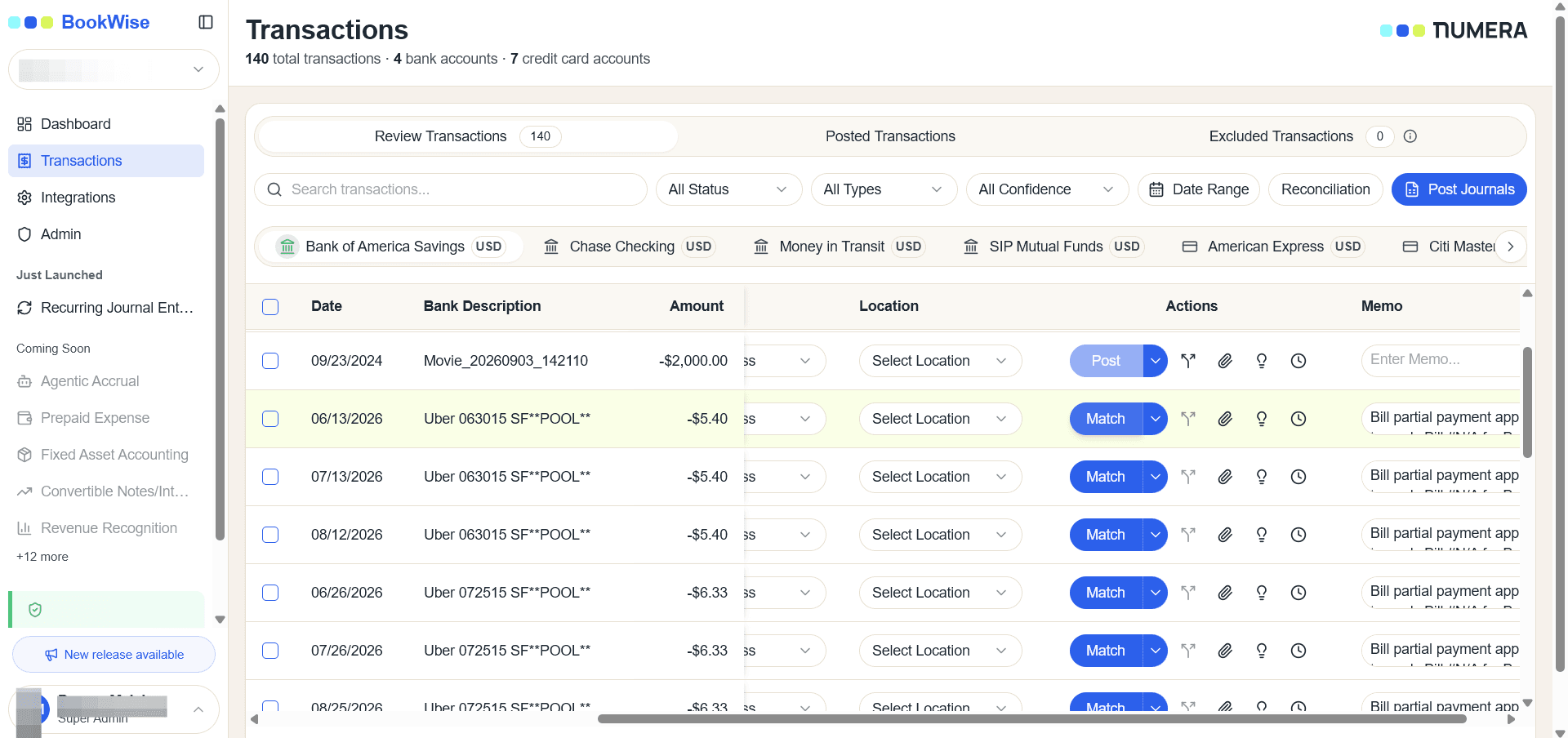Click the lightbulb icon in the Movie_20260903 row
The image size is (1568, 738).
point(1262,361)
